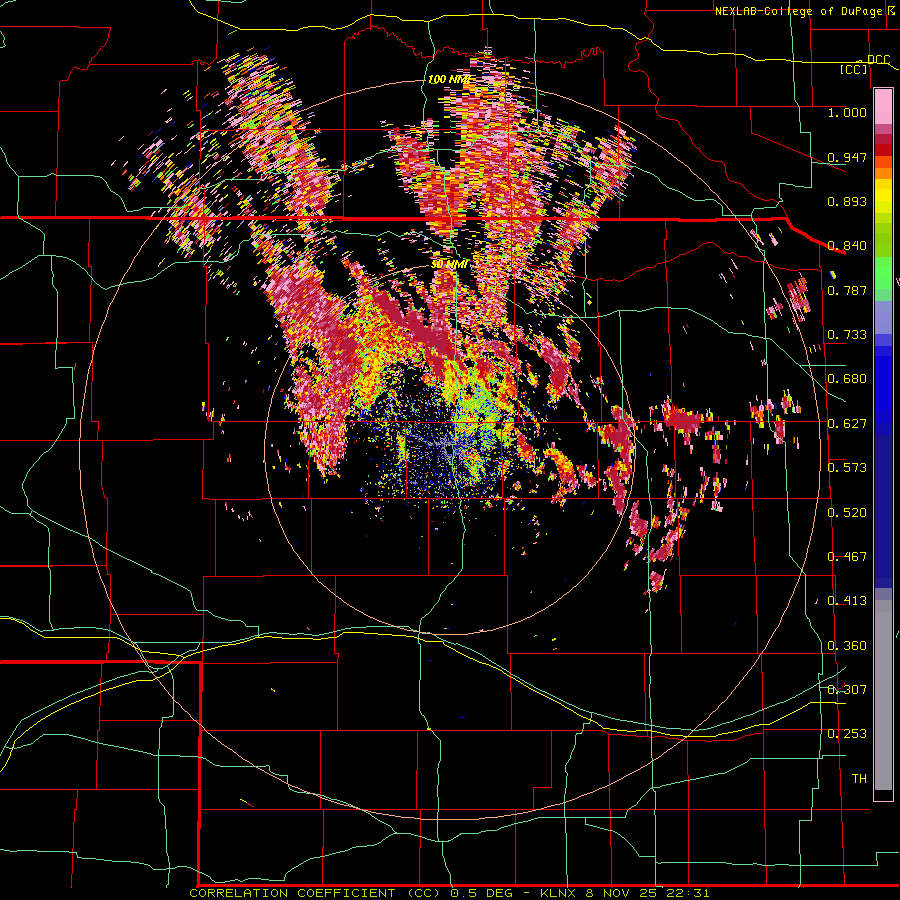
Task: Click the 0.520 scale value
Action: 847,512
